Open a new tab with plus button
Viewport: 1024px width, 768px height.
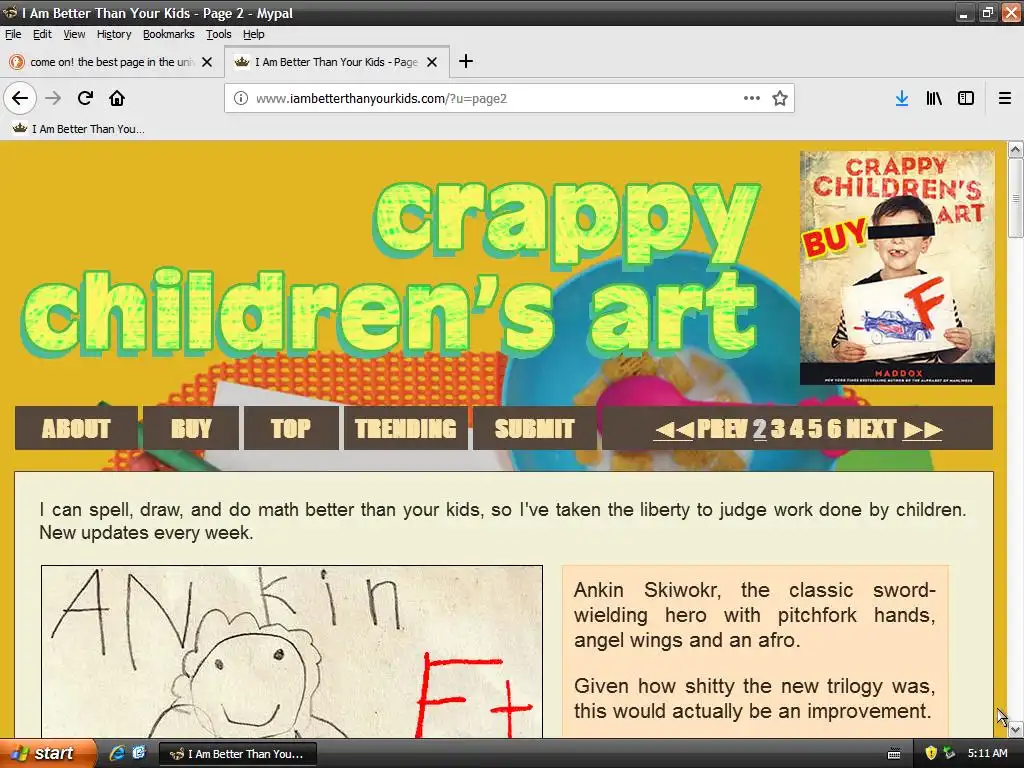pos(466,61)
